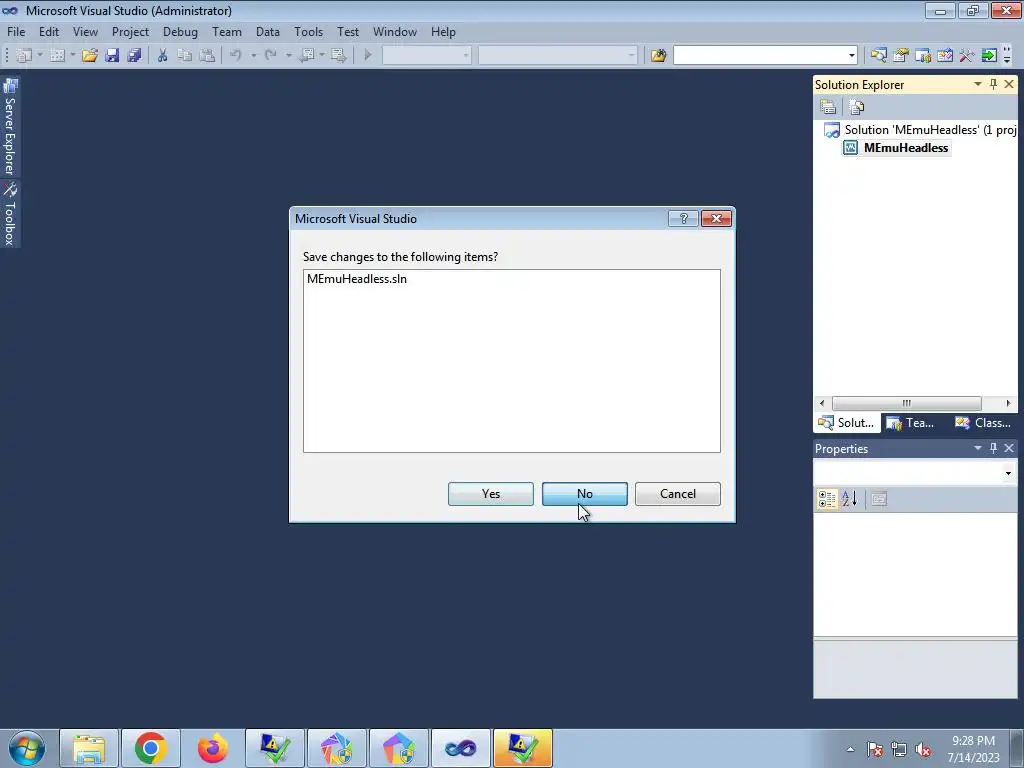Open the Edit menu

click(x=49, y=31)
